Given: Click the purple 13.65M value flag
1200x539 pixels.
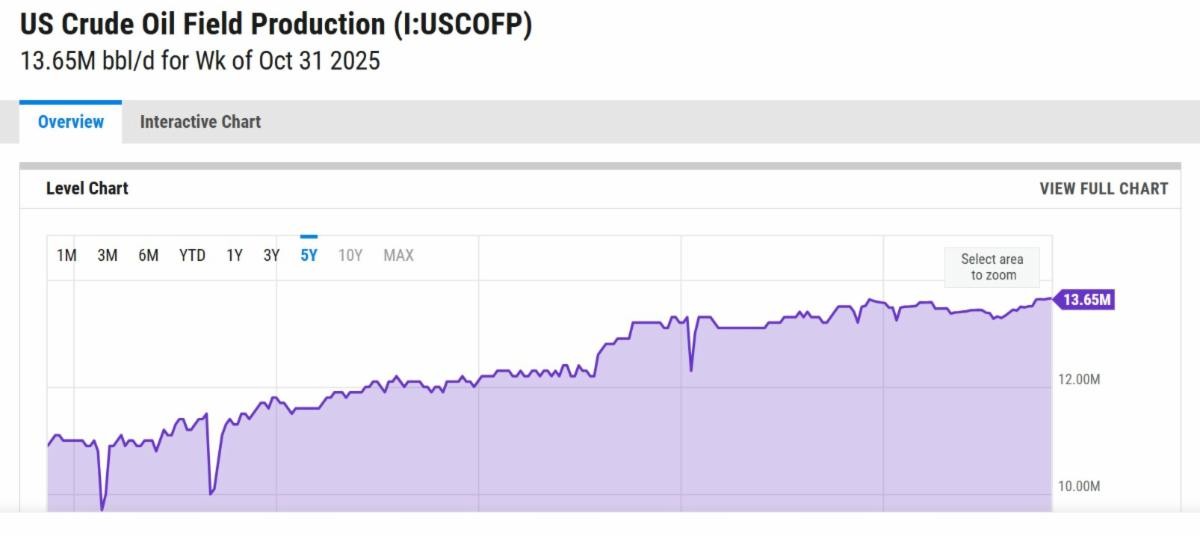Looking at the screenshot, I should (x=1087, y=299).
